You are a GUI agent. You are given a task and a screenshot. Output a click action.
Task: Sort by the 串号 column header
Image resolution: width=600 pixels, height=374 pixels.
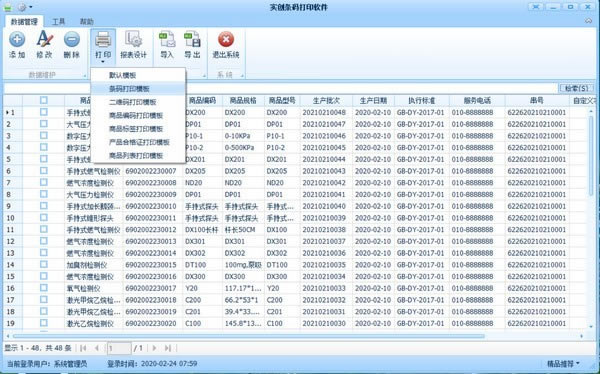[536, 101]
